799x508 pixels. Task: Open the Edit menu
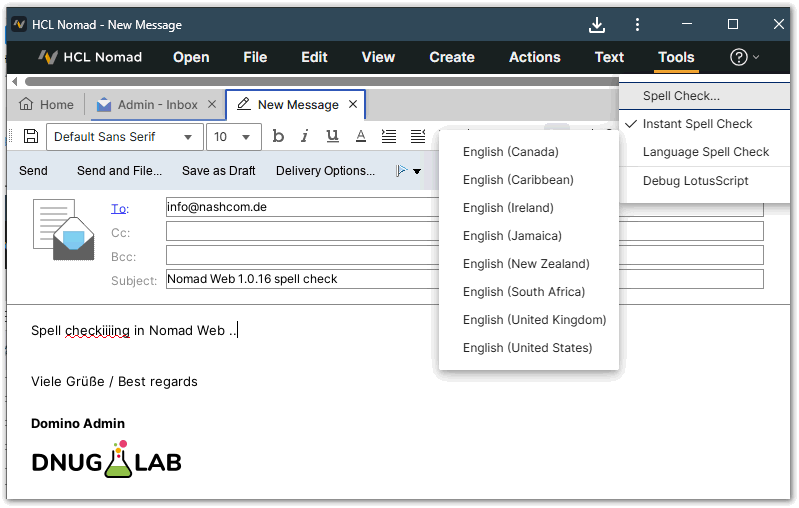tap(314, 57)
